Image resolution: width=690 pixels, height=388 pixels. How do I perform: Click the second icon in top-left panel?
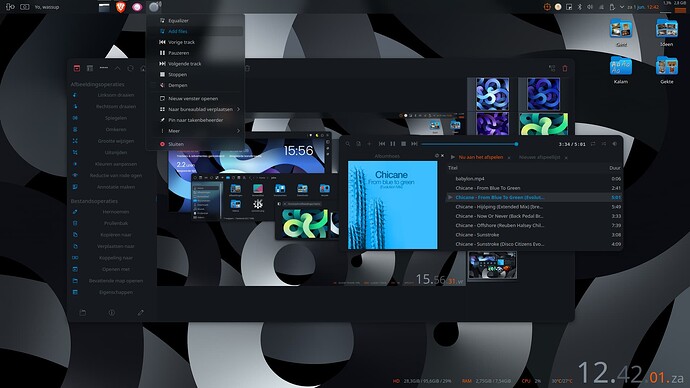point(25,7)
